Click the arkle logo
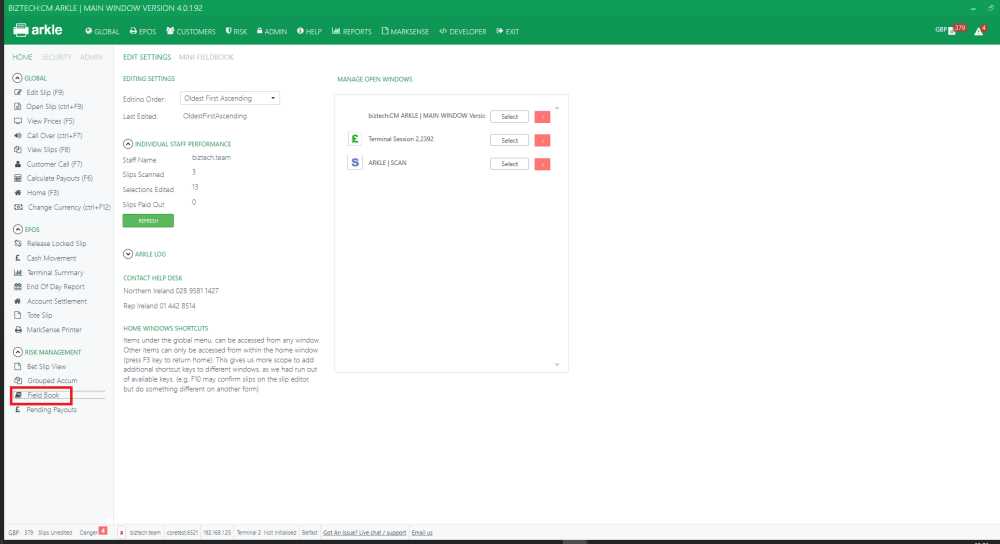The width and height of the screenshot is (1000, 544). point(38,30)
